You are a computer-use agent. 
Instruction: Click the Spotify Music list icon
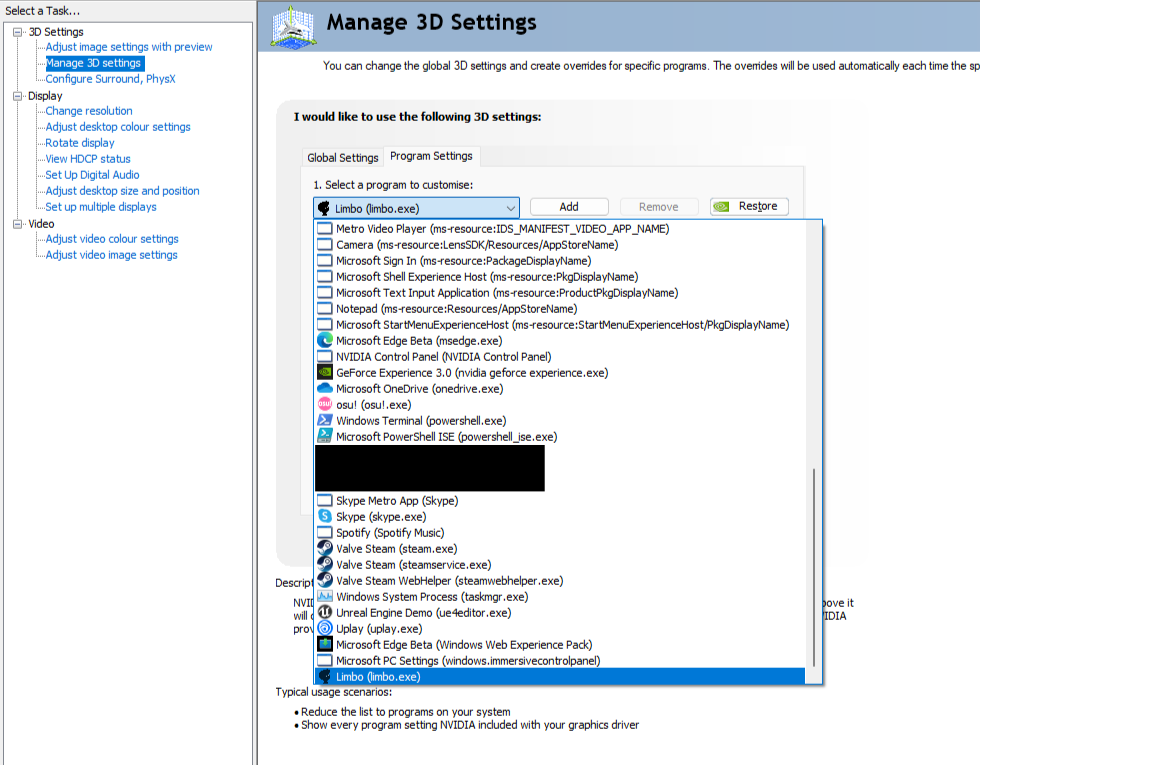[325, 532]
